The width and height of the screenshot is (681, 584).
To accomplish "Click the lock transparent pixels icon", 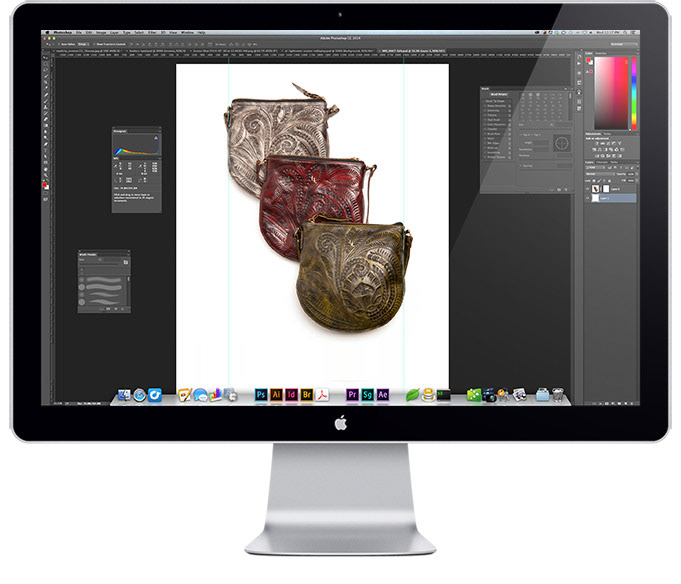I will click(594, 181).
